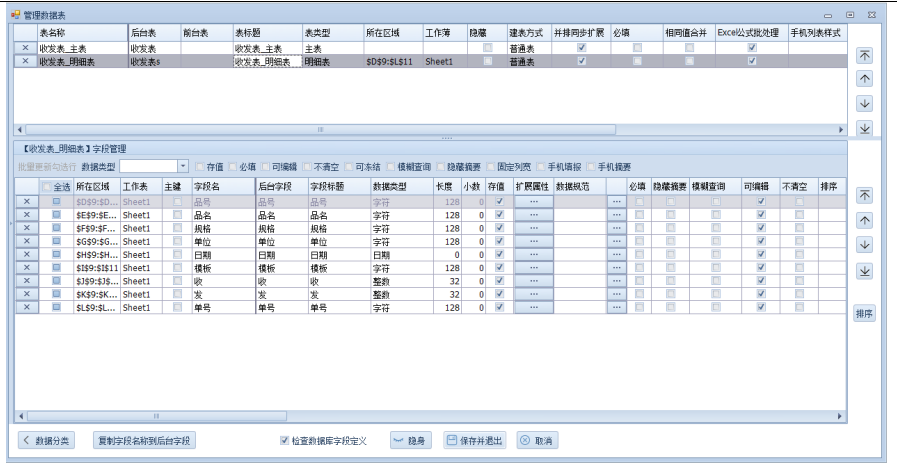
Task: Click the row select icon for 日期 field
Action: point(56,255)
